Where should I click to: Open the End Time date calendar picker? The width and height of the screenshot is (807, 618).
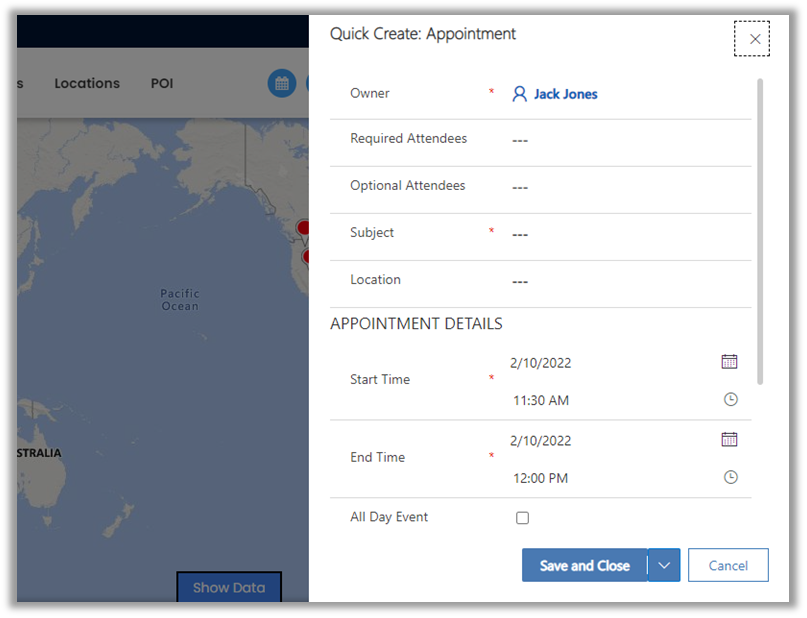(729, 439)
